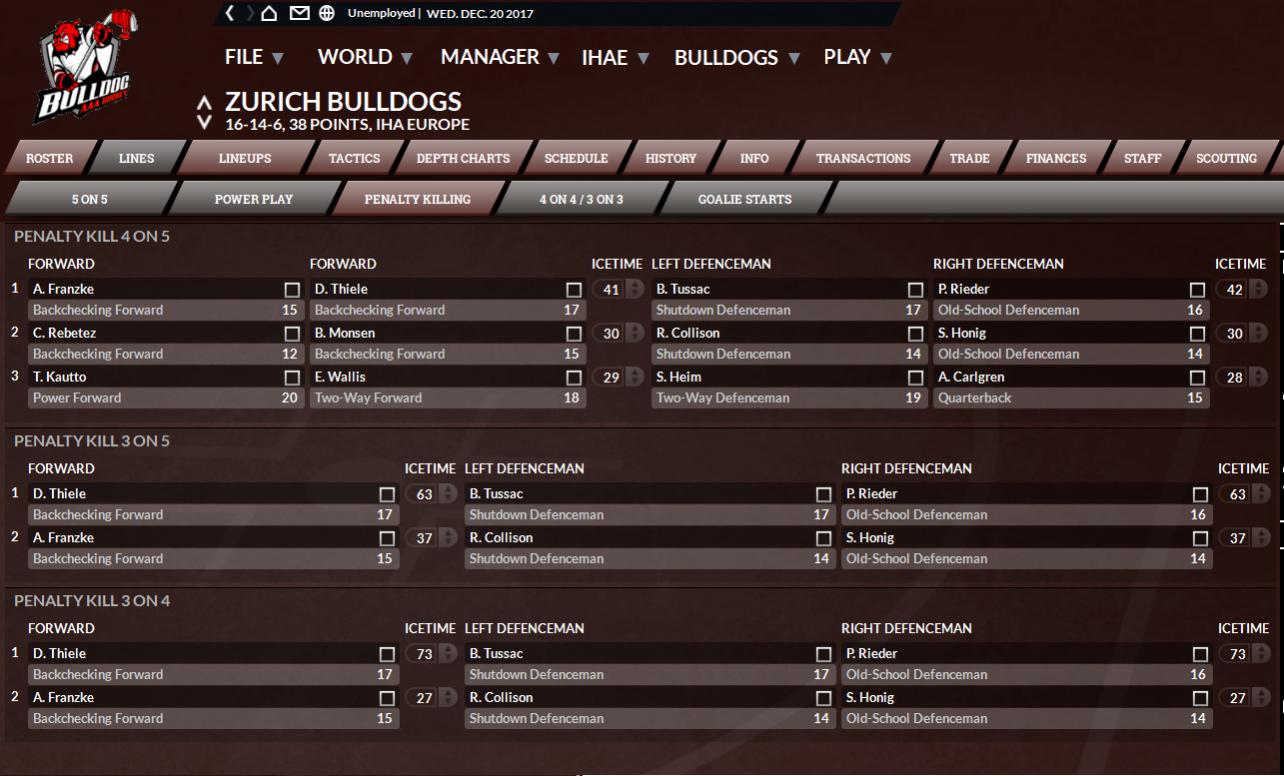The width and height of the screenshot is (1284, 776).
Task: Open the IHAE menu
Action: coord(615,58)
